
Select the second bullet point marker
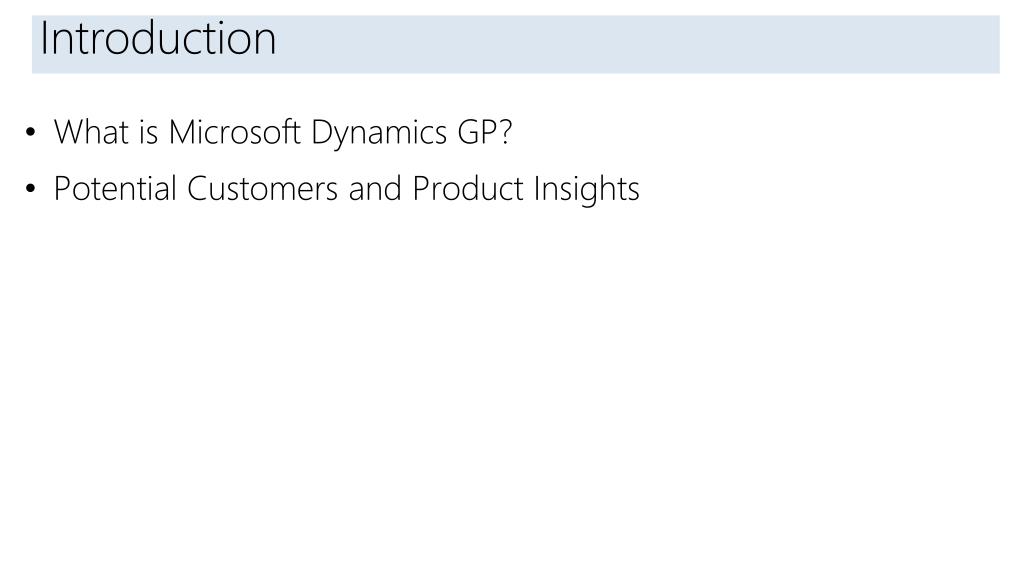[x=31, y=189]
